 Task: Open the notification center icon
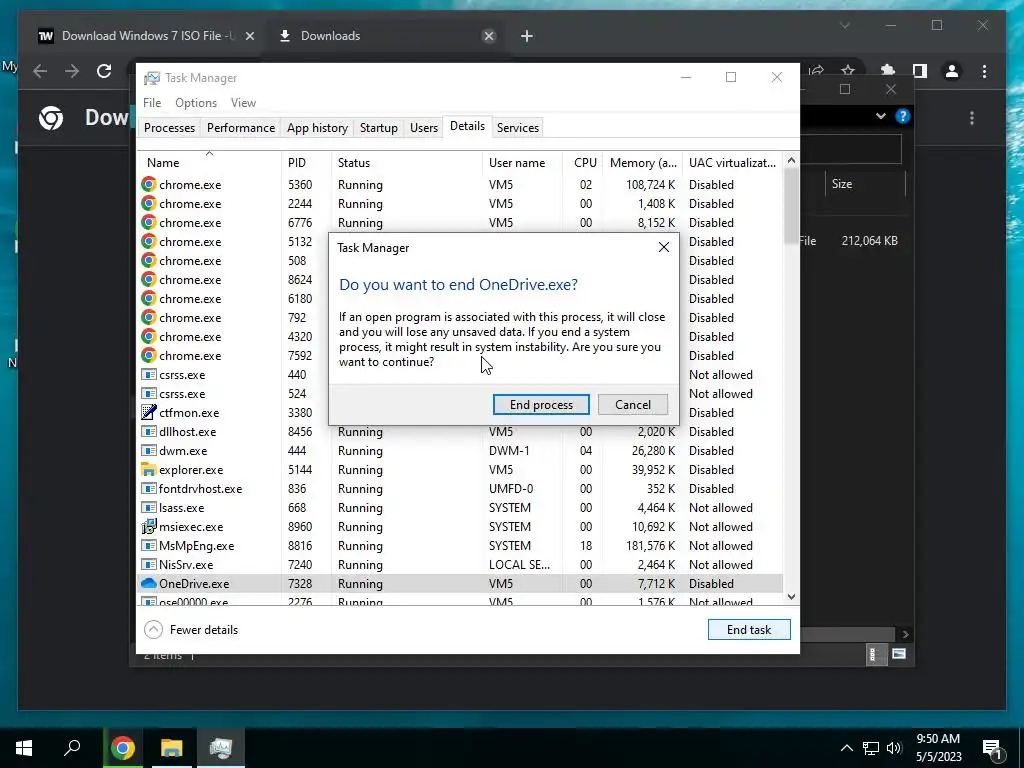click(993, 750)
